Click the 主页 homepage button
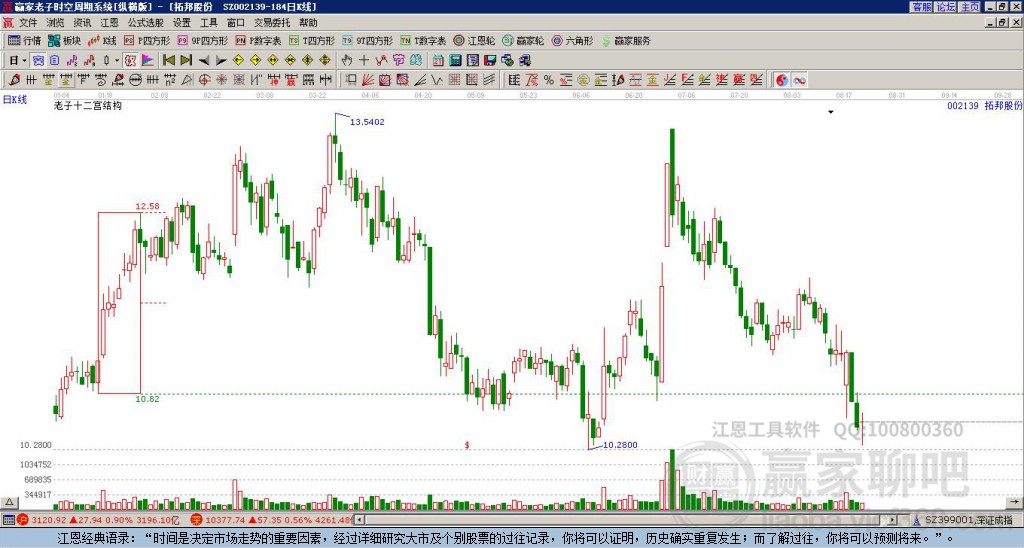Image resolution: width=1024 pixels, height=548 pixels. (970, 7)
